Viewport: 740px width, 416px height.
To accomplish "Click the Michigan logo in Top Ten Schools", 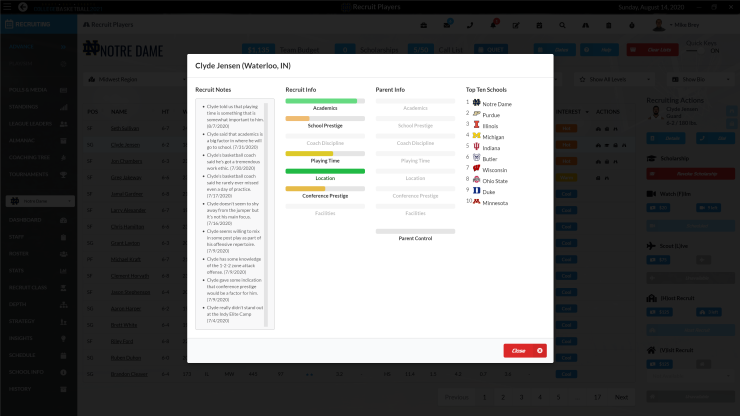I will [x=476, y=136].
